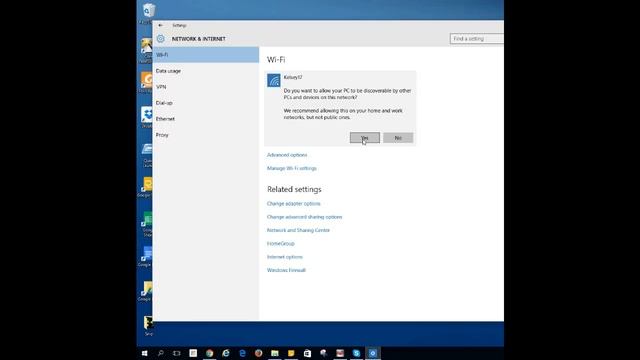Screen dimensions: 640x360
Task: Click the Find a setting search box
Action: pyautogui.click(x=477, y=39)
